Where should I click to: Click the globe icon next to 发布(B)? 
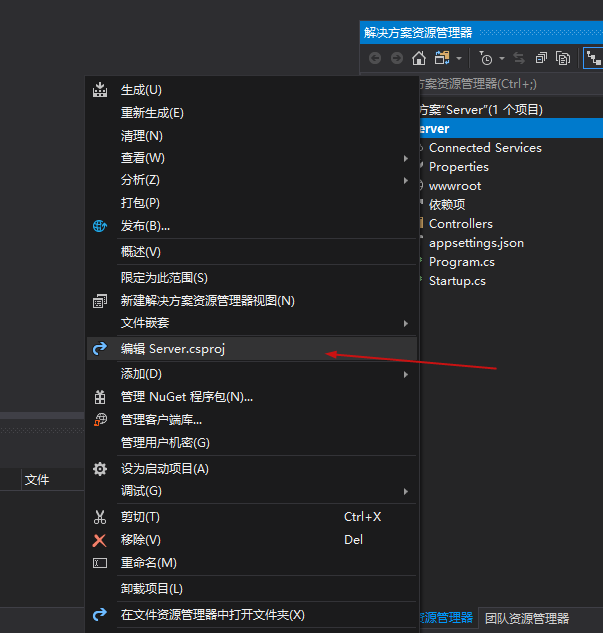[100, 226]
